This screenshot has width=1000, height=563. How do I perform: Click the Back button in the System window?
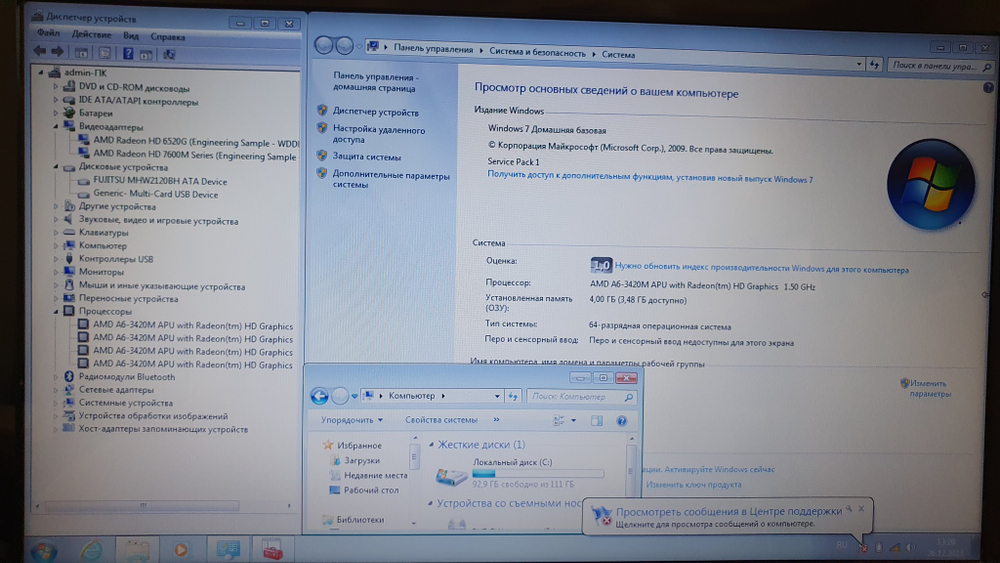tap(323, 45)
